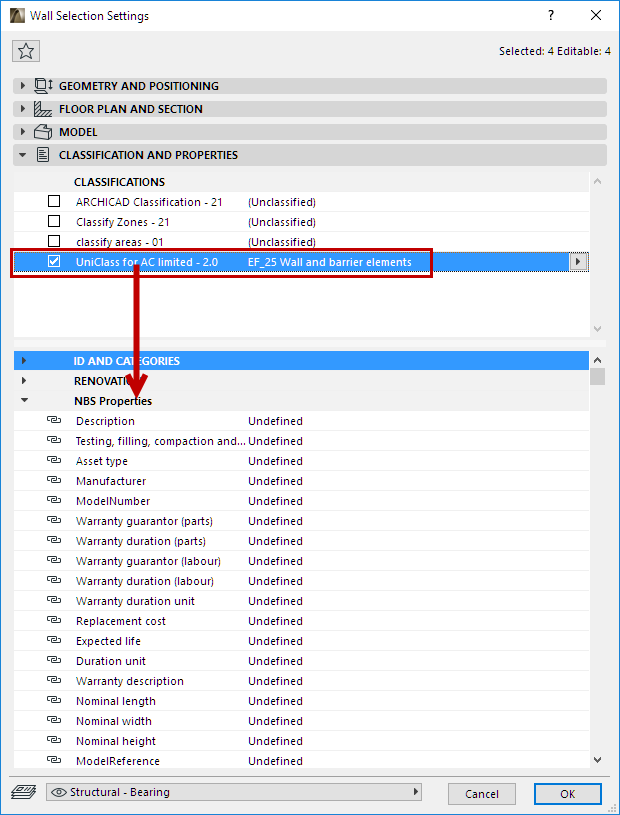Click the Undefined value for Replacement cost
The width and height of the screenshot is (620, 815).
275,621
